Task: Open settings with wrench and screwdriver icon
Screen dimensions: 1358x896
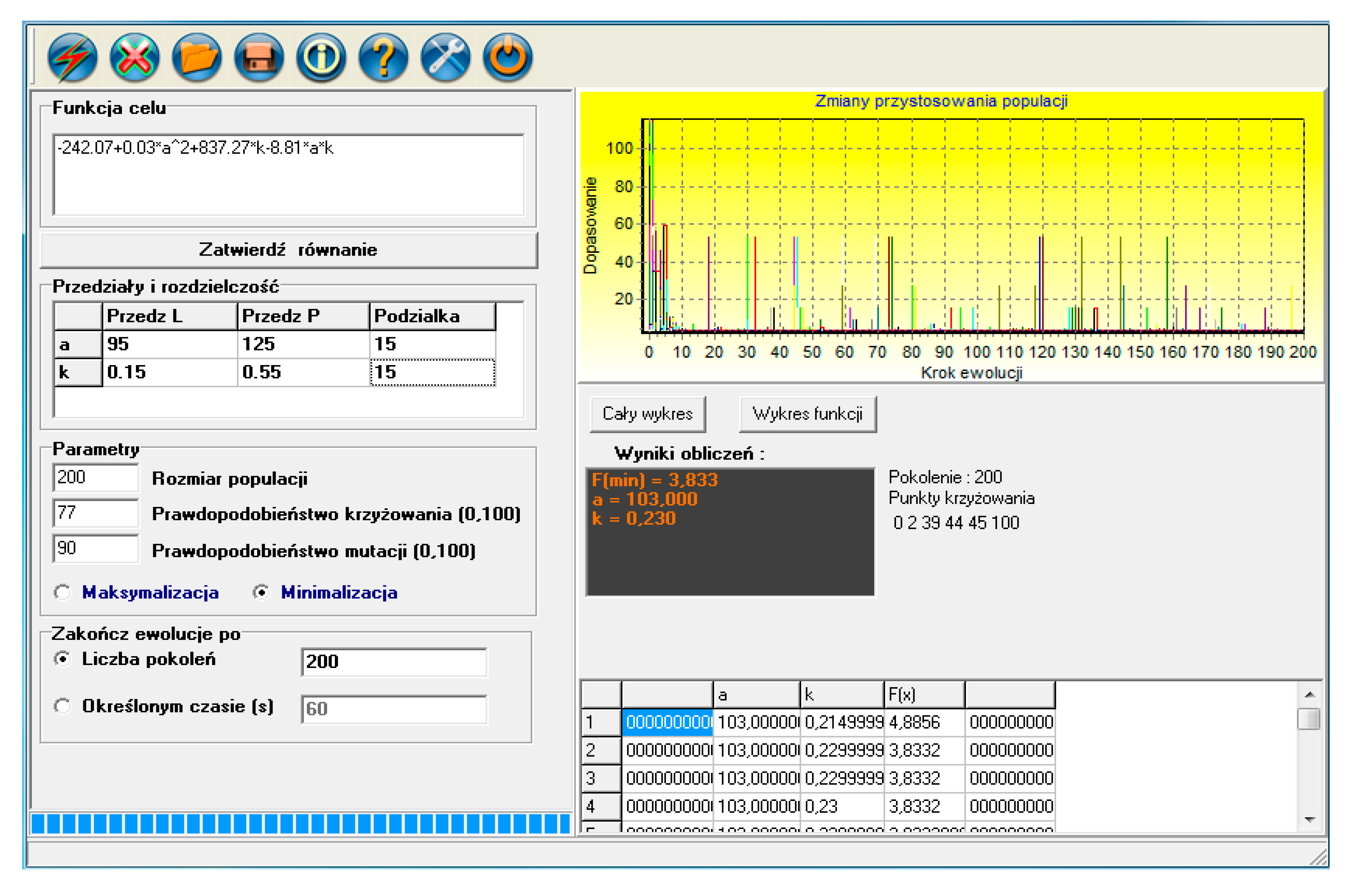Action: (x=446, y=57)
